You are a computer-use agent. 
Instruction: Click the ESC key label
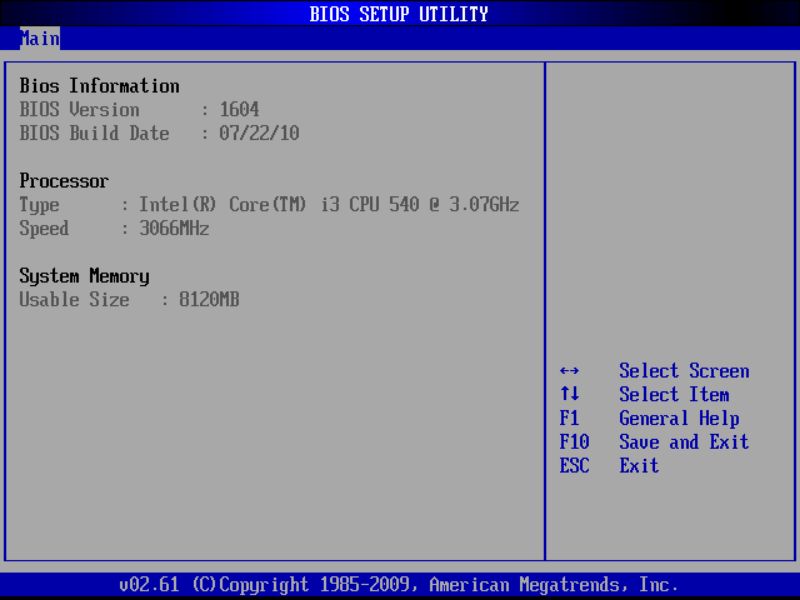pos(574,466)
